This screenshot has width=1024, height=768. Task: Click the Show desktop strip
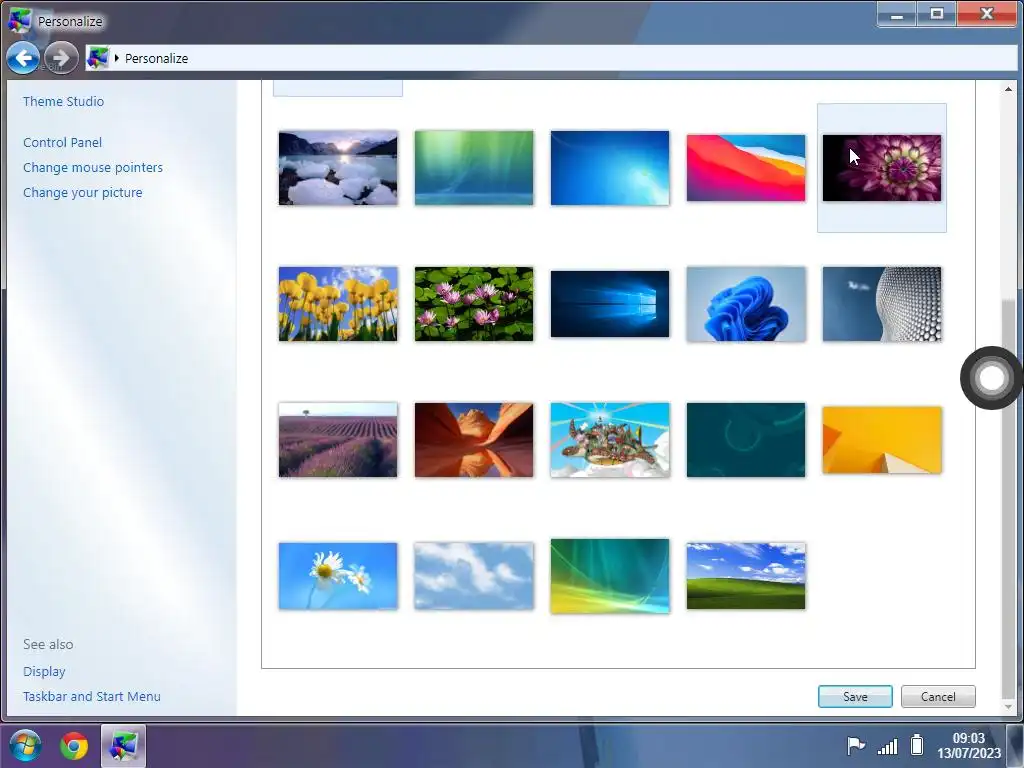1016,746
